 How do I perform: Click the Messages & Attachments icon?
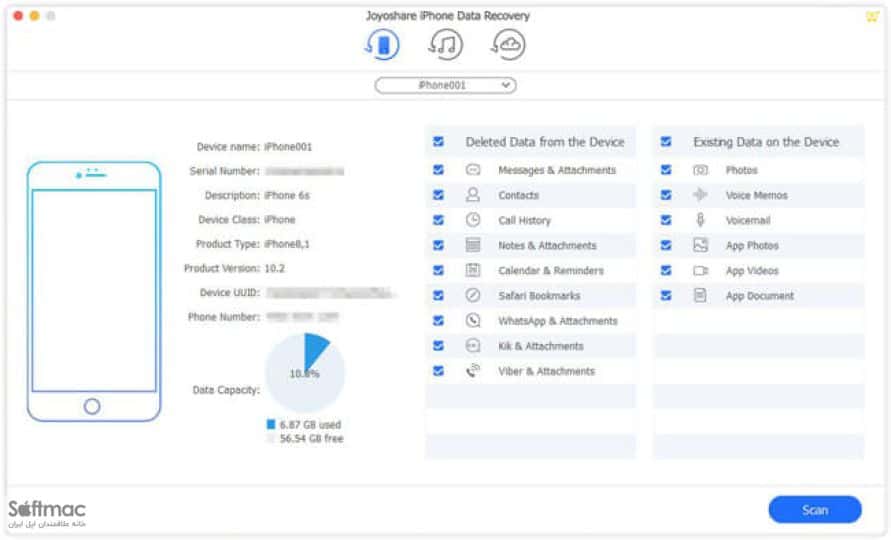(473, 170)
